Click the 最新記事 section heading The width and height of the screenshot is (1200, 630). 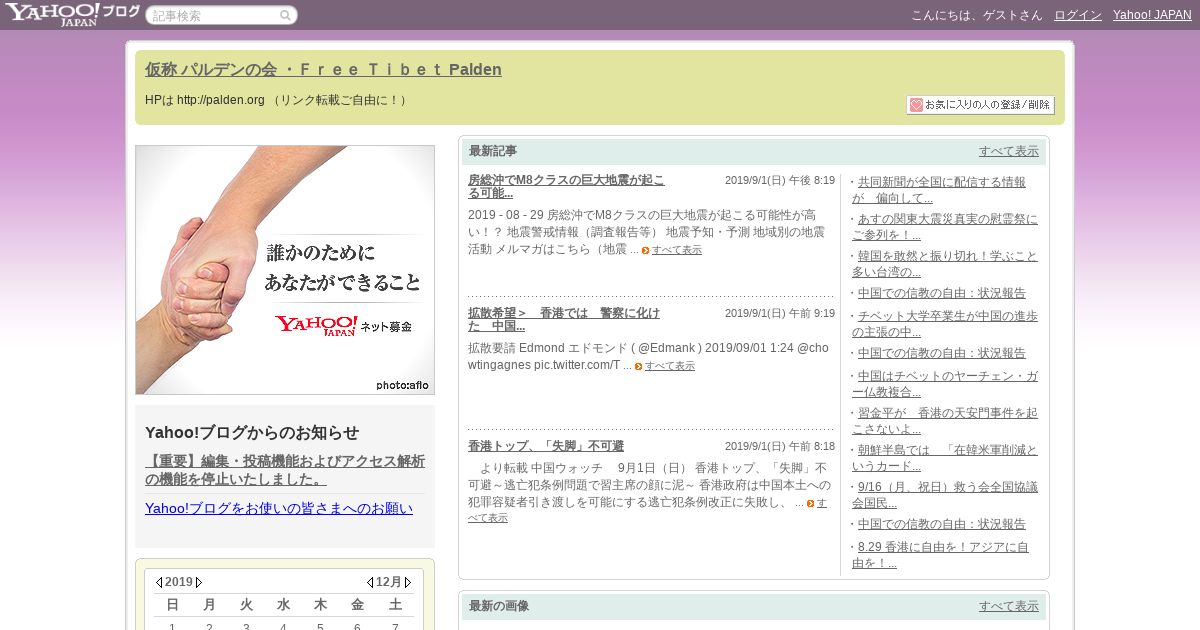point(493,151)
